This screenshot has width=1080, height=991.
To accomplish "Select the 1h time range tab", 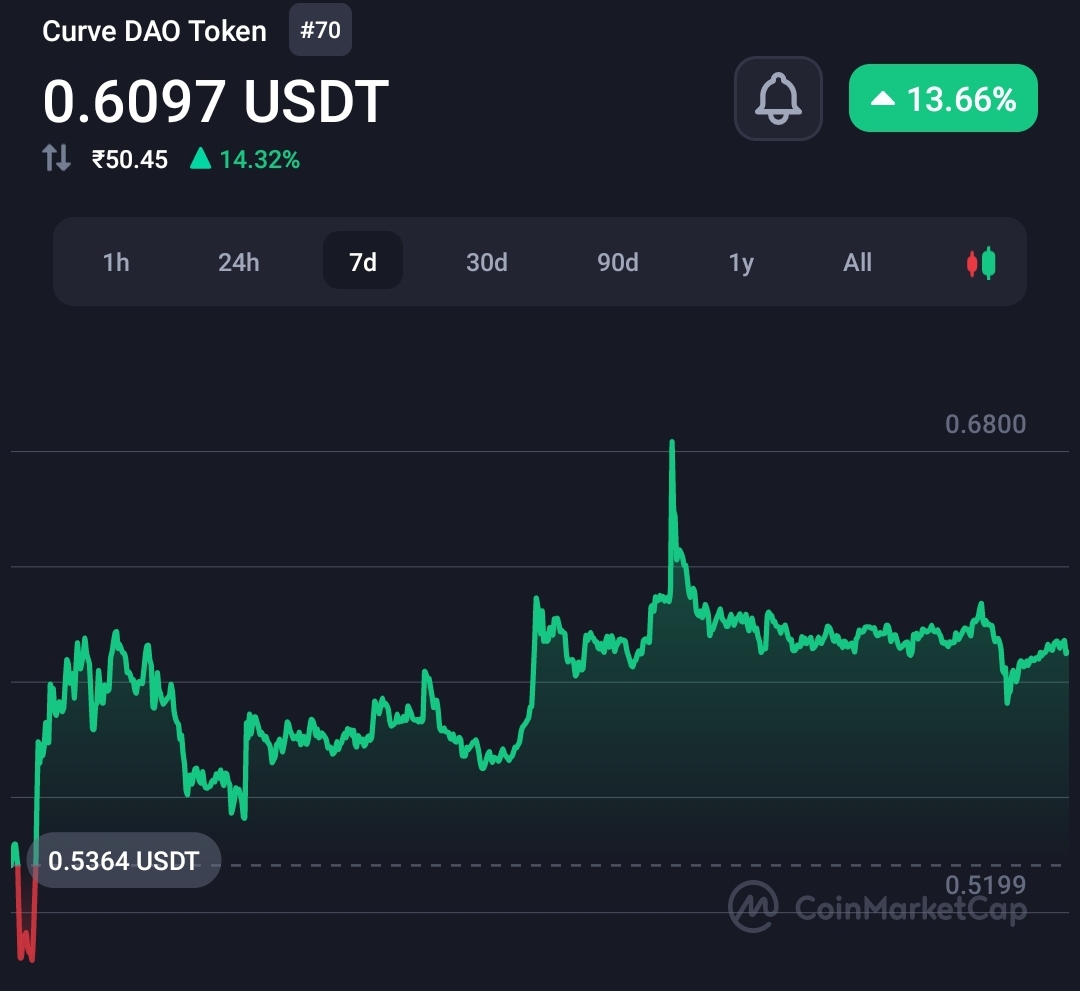I will (116, 262).
